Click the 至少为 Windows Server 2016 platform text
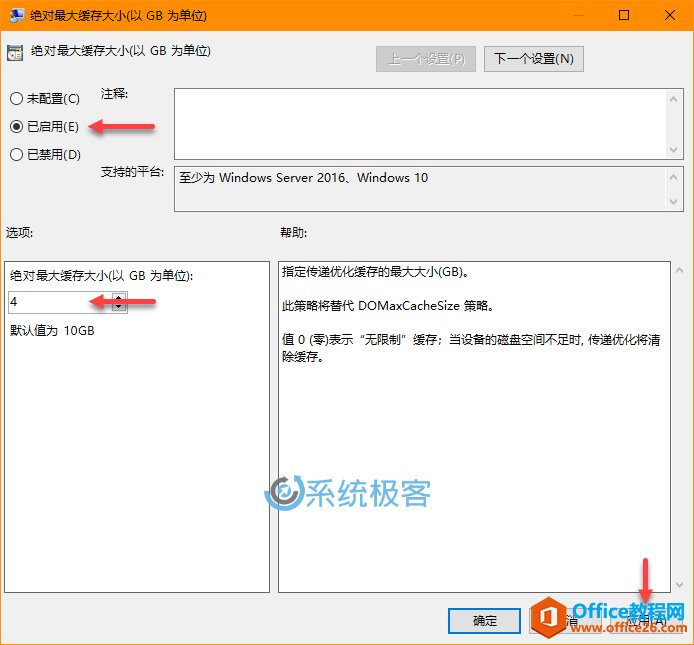This screenshot has height=645, width=694. [x=304, y=178]
